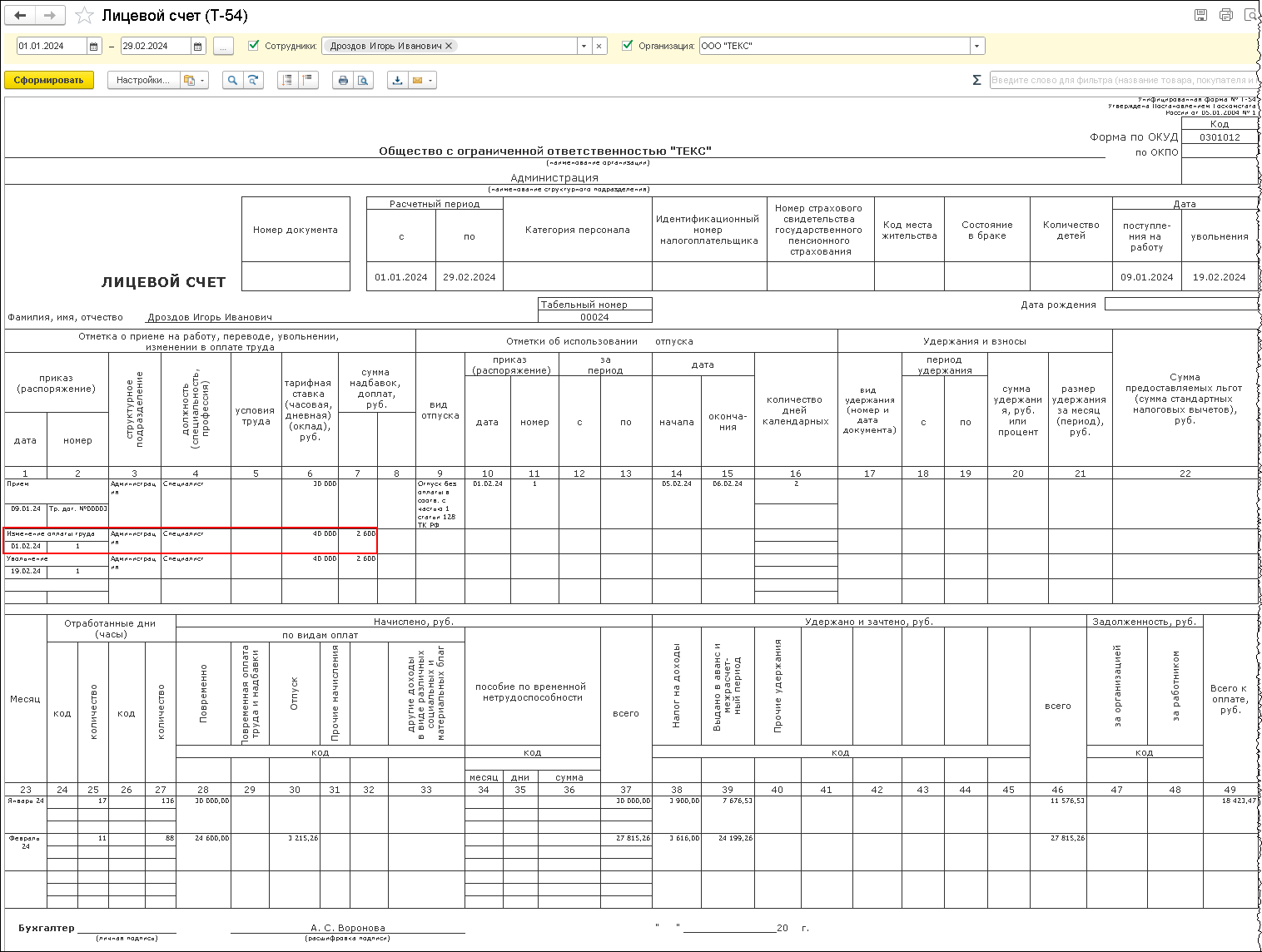The width and height of the screenshot is (1262, 952).
Task: Click dismissal date cell 19.02.2024
Action: click(1219, 277)
